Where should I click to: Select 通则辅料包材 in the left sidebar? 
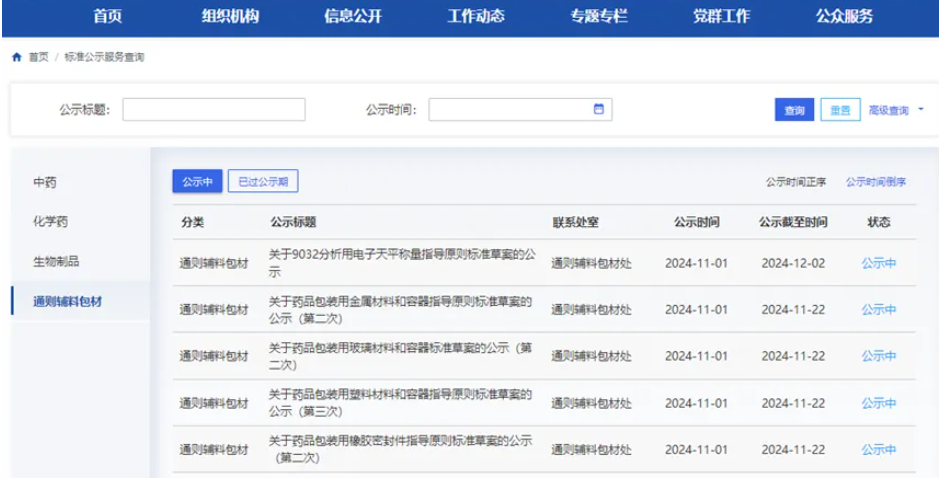(x=67, y=301)
